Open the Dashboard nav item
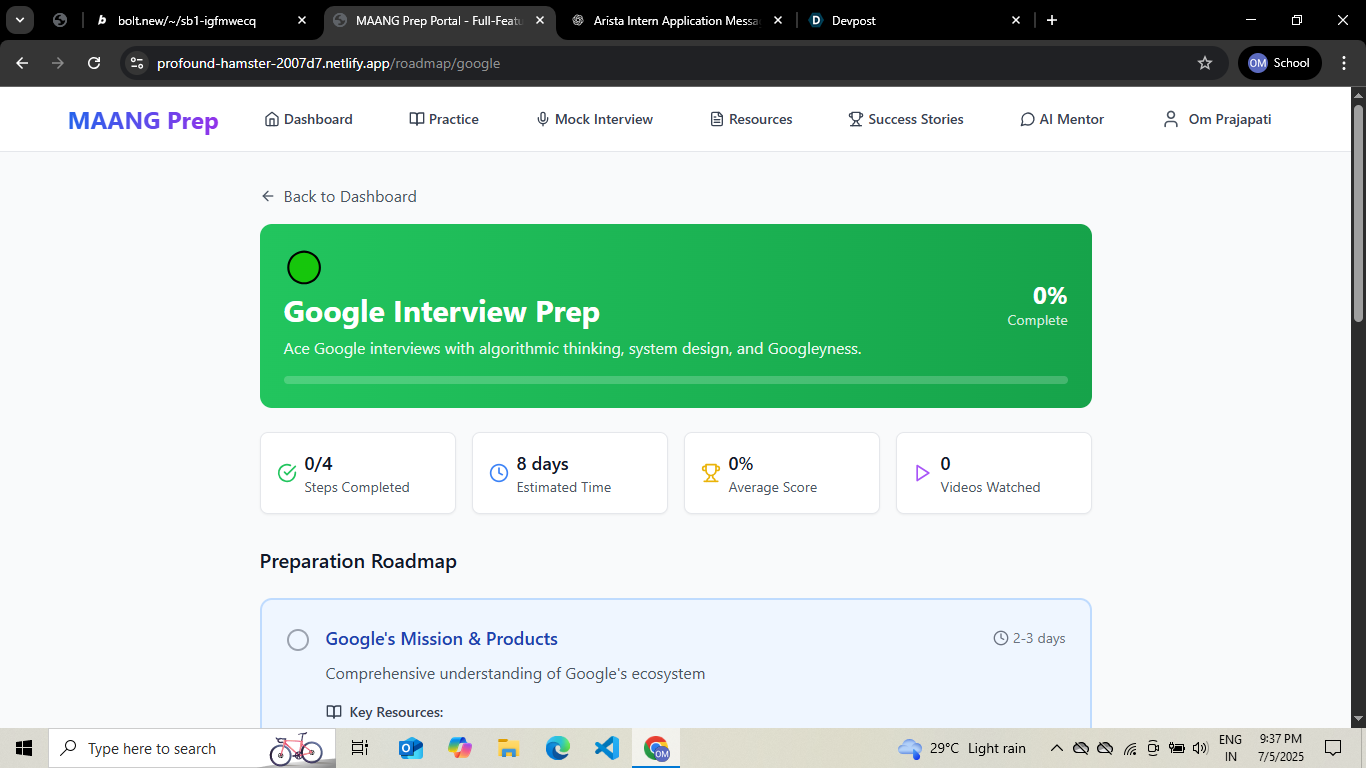 308,119
